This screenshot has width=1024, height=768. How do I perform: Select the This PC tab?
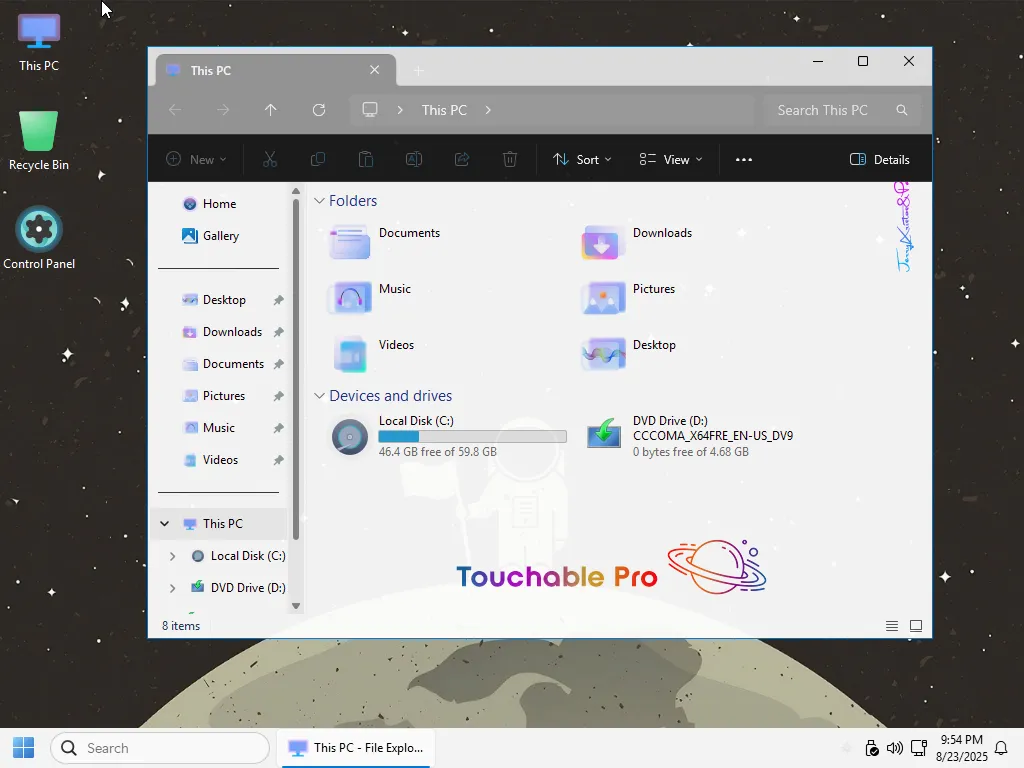pos(276,70)
